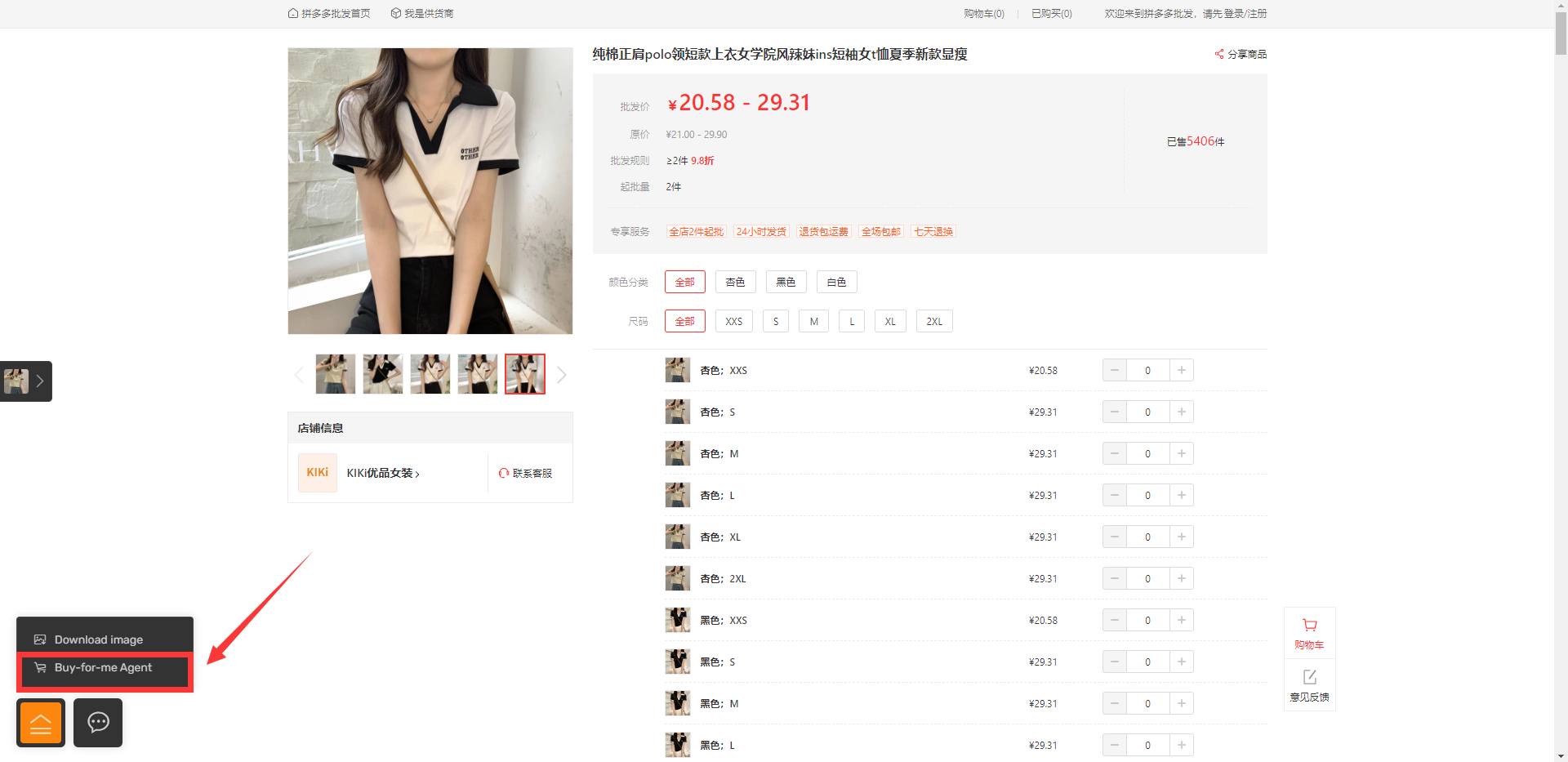
Task: Open the main product photo
Action: (430, 190)
